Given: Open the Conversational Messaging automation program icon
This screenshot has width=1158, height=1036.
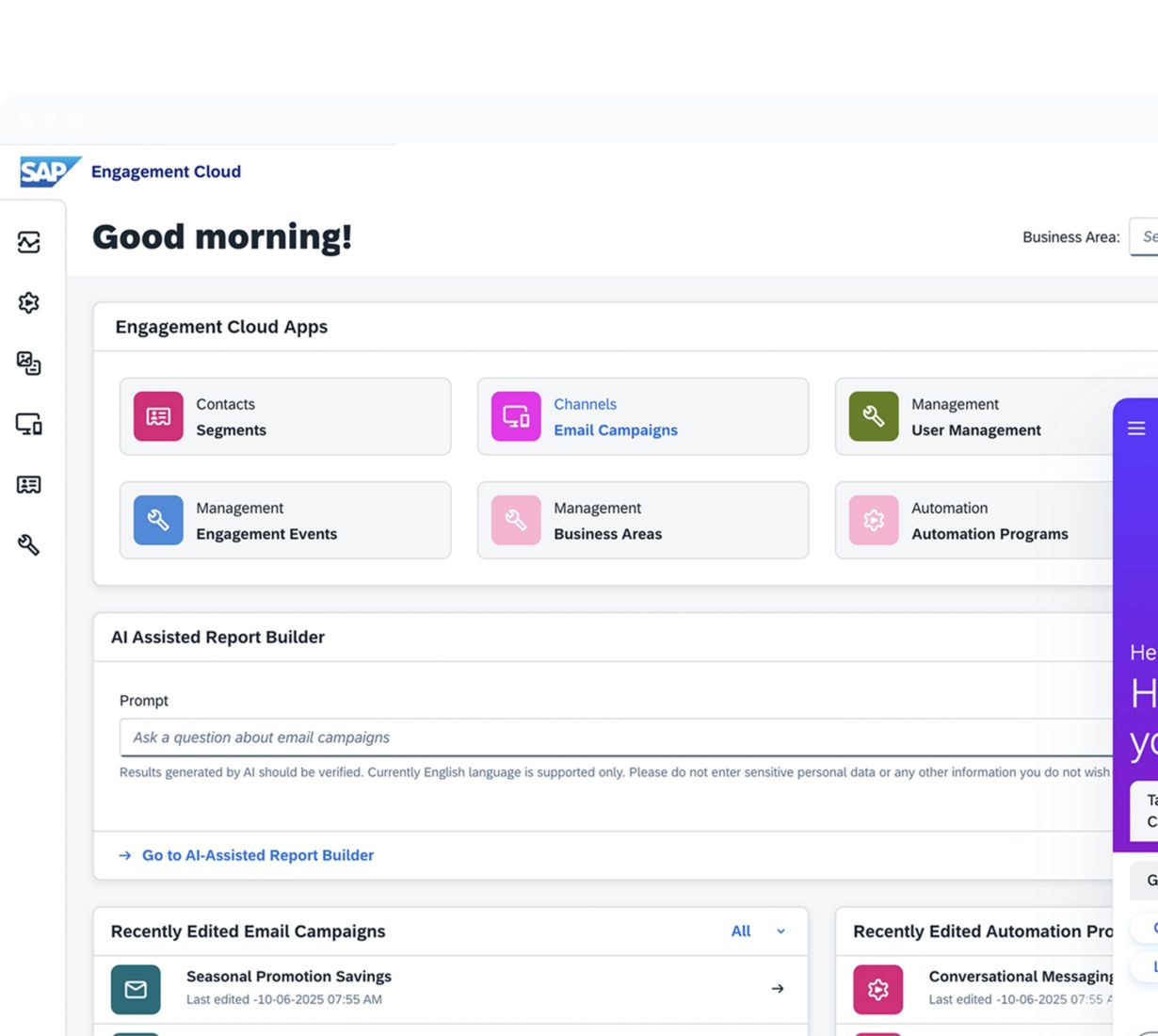Looking at the screenshot, I should [877, 989].
